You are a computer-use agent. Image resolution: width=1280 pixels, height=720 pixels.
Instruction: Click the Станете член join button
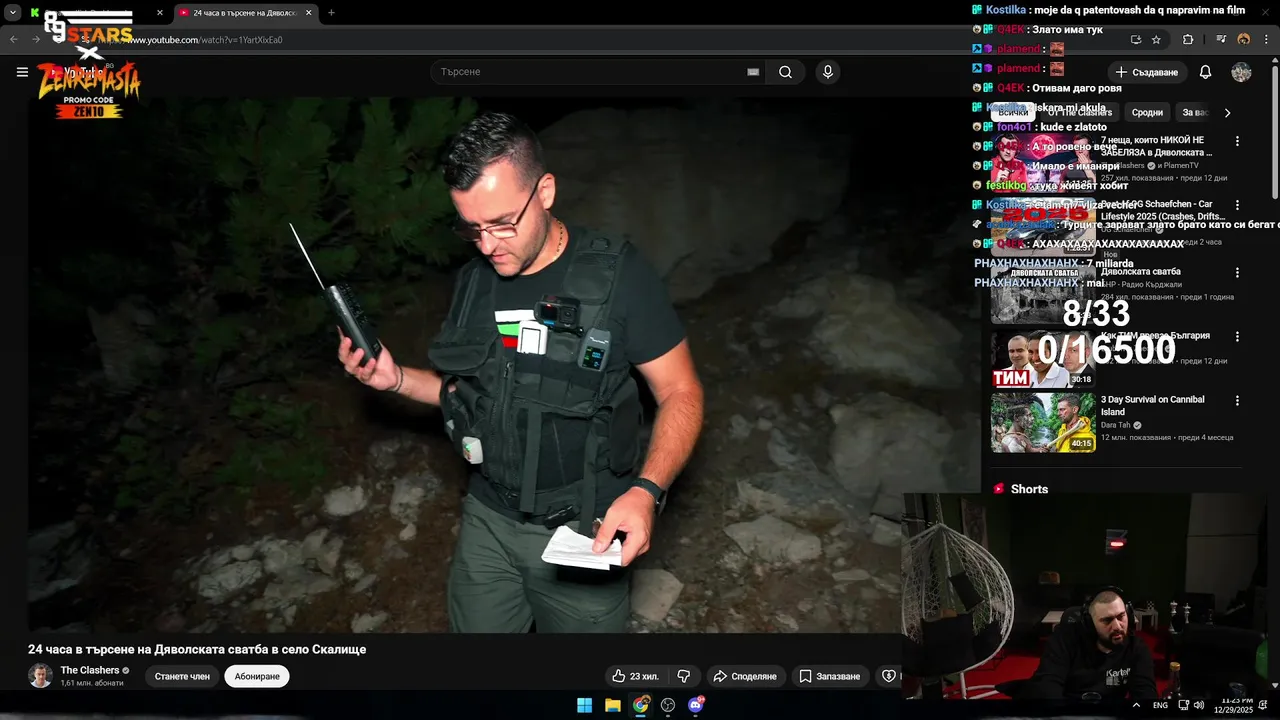(182, 676)
